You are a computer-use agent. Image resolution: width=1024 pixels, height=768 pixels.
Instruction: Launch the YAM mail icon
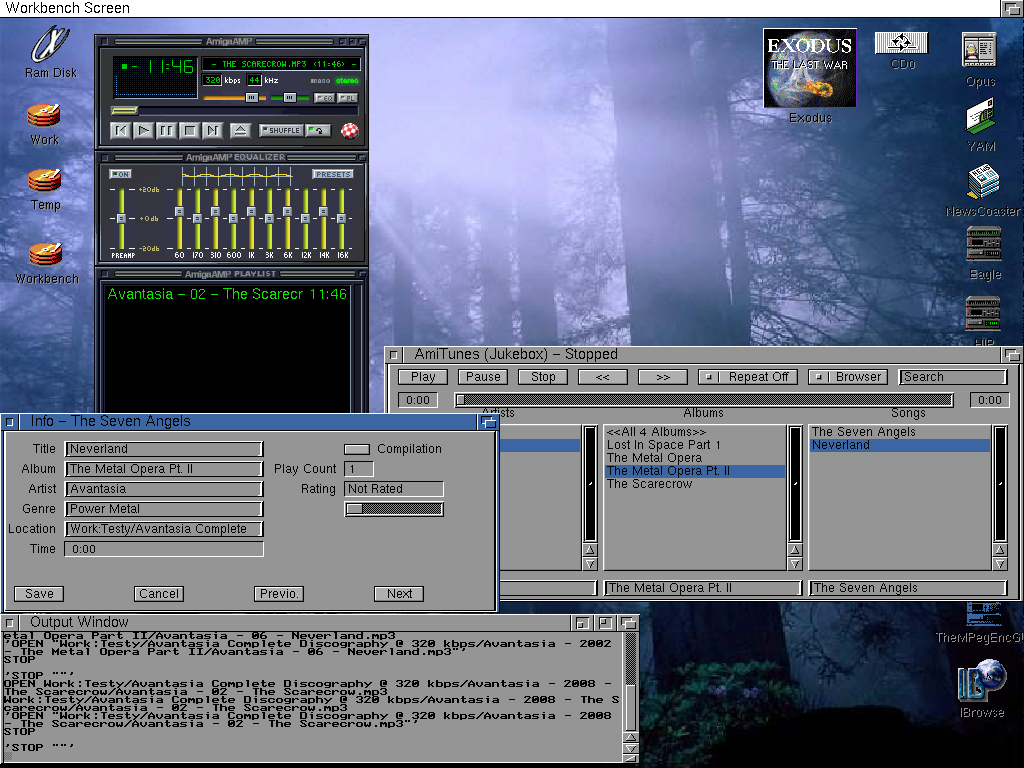click(x=981, y=116)
